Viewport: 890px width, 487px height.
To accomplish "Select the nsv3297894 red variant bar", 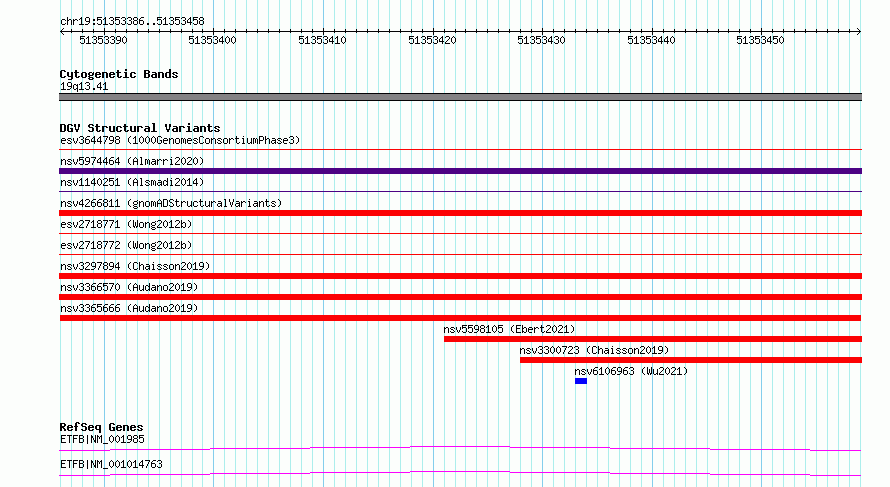I will 460,276.
